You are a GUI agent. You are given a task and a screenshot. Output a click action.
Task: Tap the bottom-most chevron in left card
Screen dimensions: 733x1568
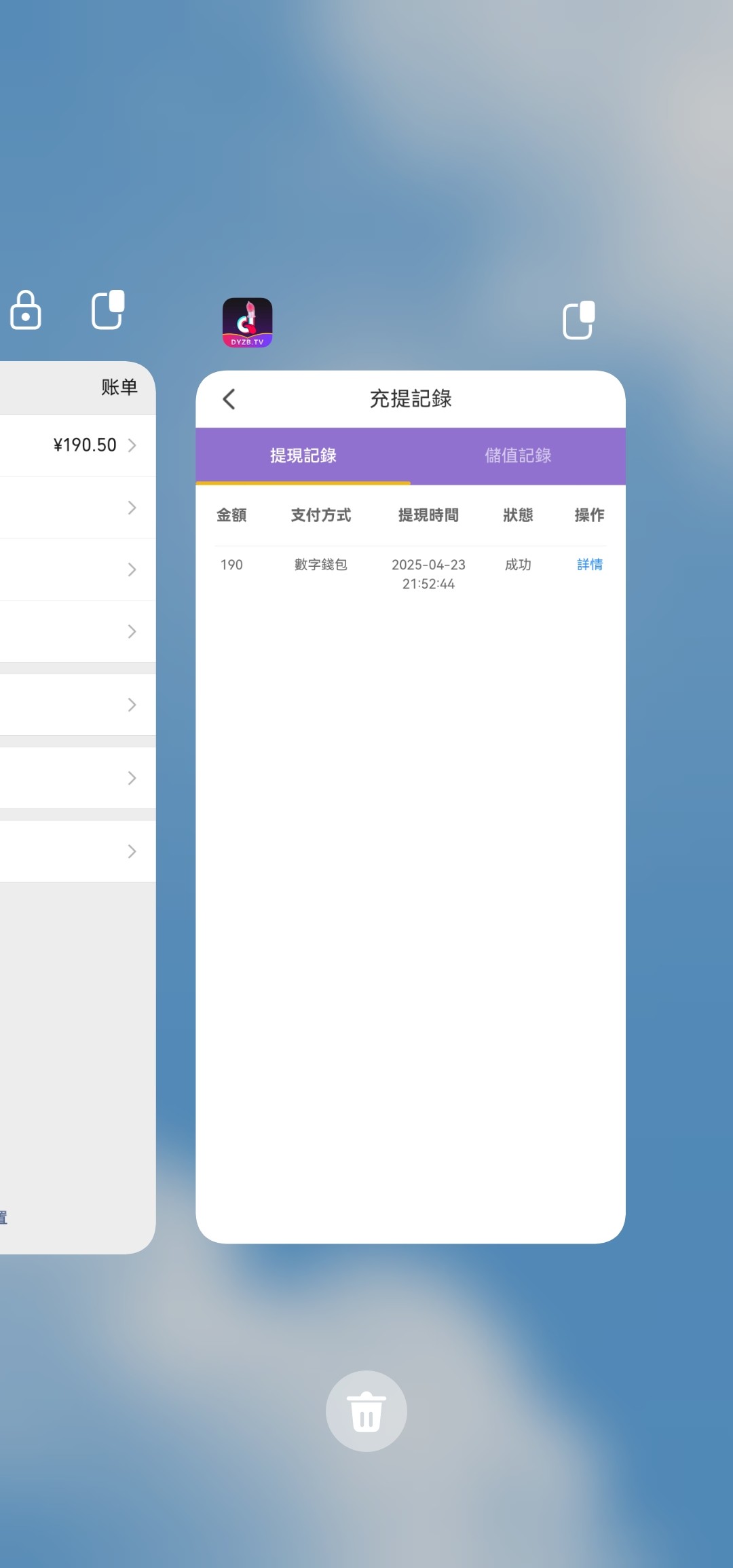pyautogui.click(x=132, y=851)
